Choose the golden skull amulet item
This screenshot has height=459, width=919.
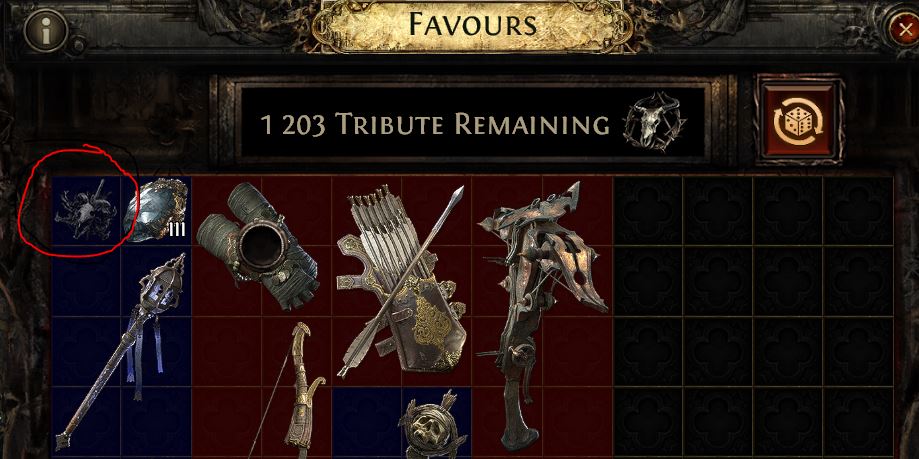pos(433,427)
